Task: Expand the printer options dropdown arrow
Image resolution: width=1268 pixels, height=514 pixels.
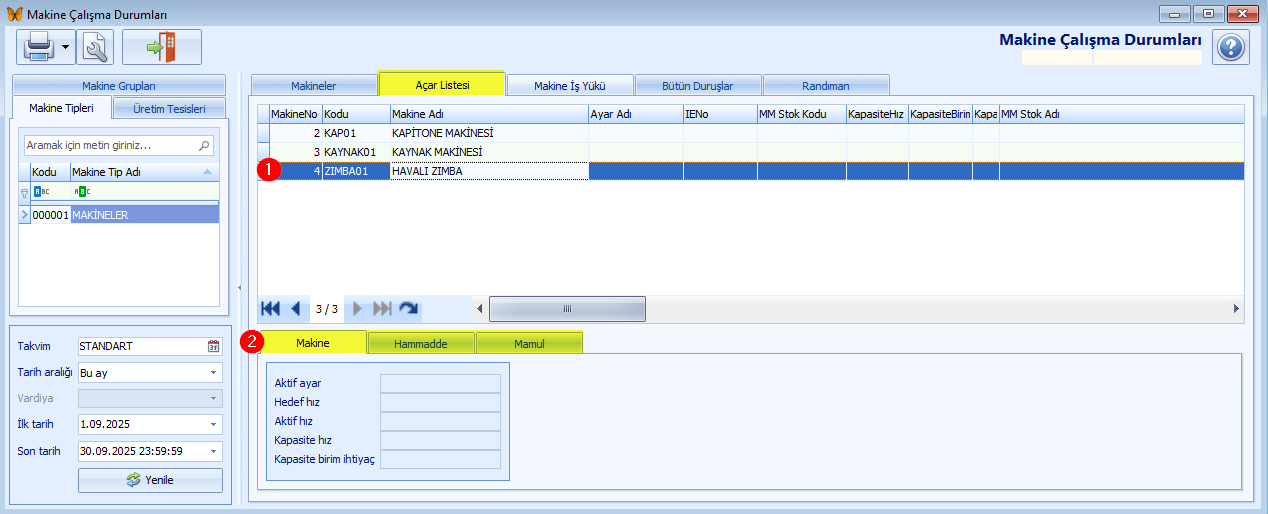Action: coord(65,47)
